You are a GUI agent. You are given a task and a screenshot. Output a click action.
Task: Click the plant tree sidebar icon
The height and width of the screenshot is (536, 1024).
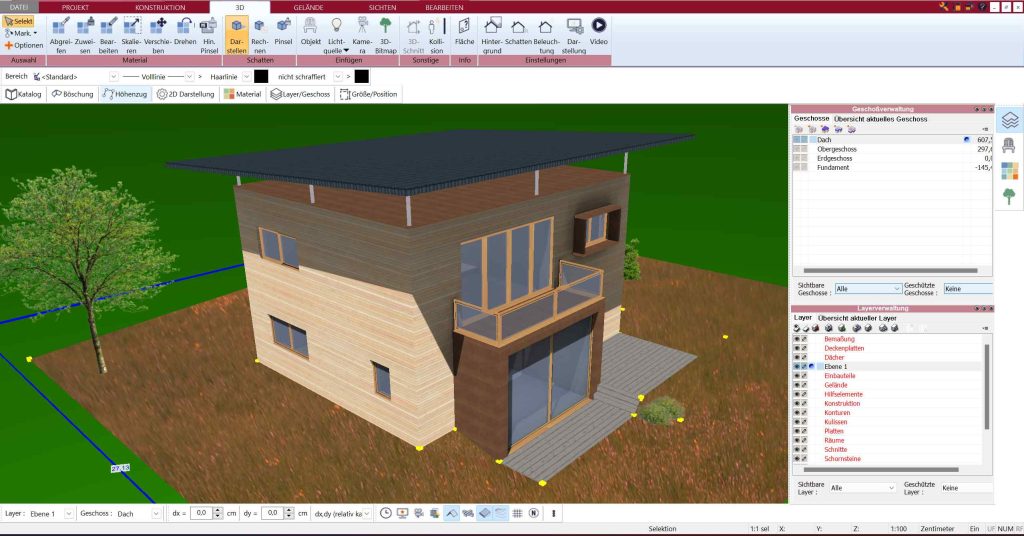[1009, 196]
